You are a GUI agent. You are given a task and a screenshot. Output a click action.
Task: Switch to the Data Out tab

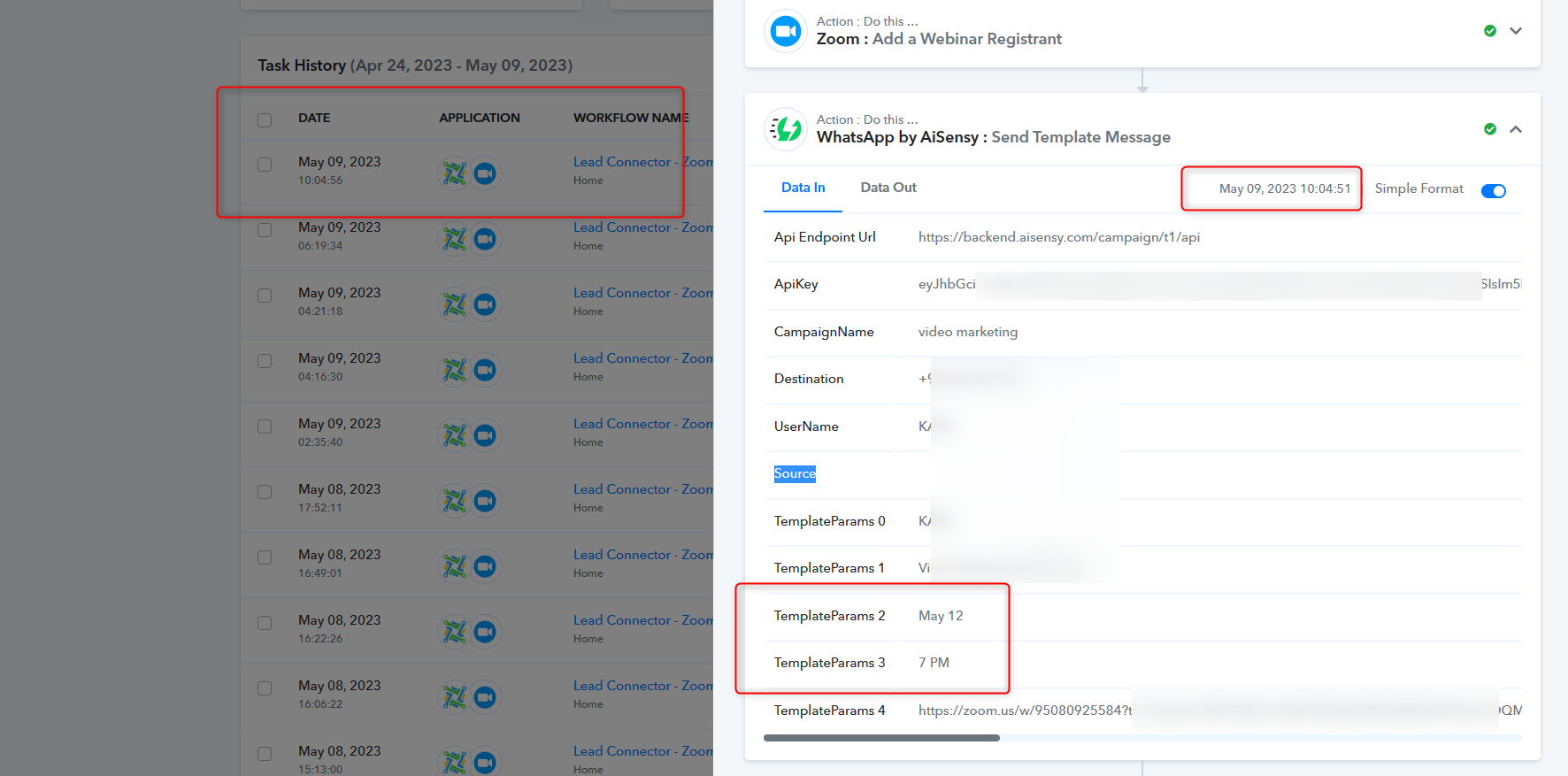click(888, 188)
